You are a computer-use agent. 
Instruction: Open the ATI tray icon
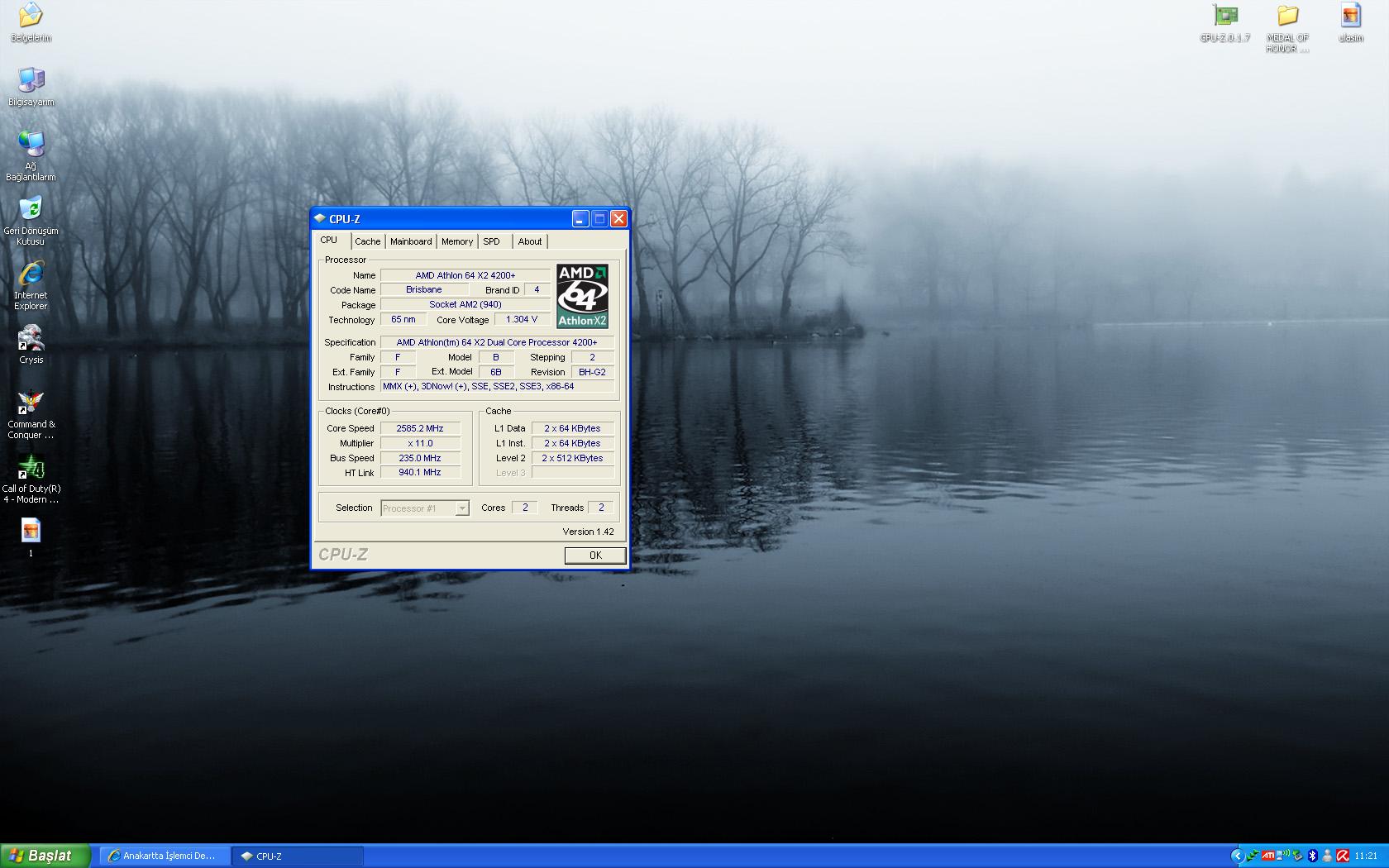[x=1268, y=856]
